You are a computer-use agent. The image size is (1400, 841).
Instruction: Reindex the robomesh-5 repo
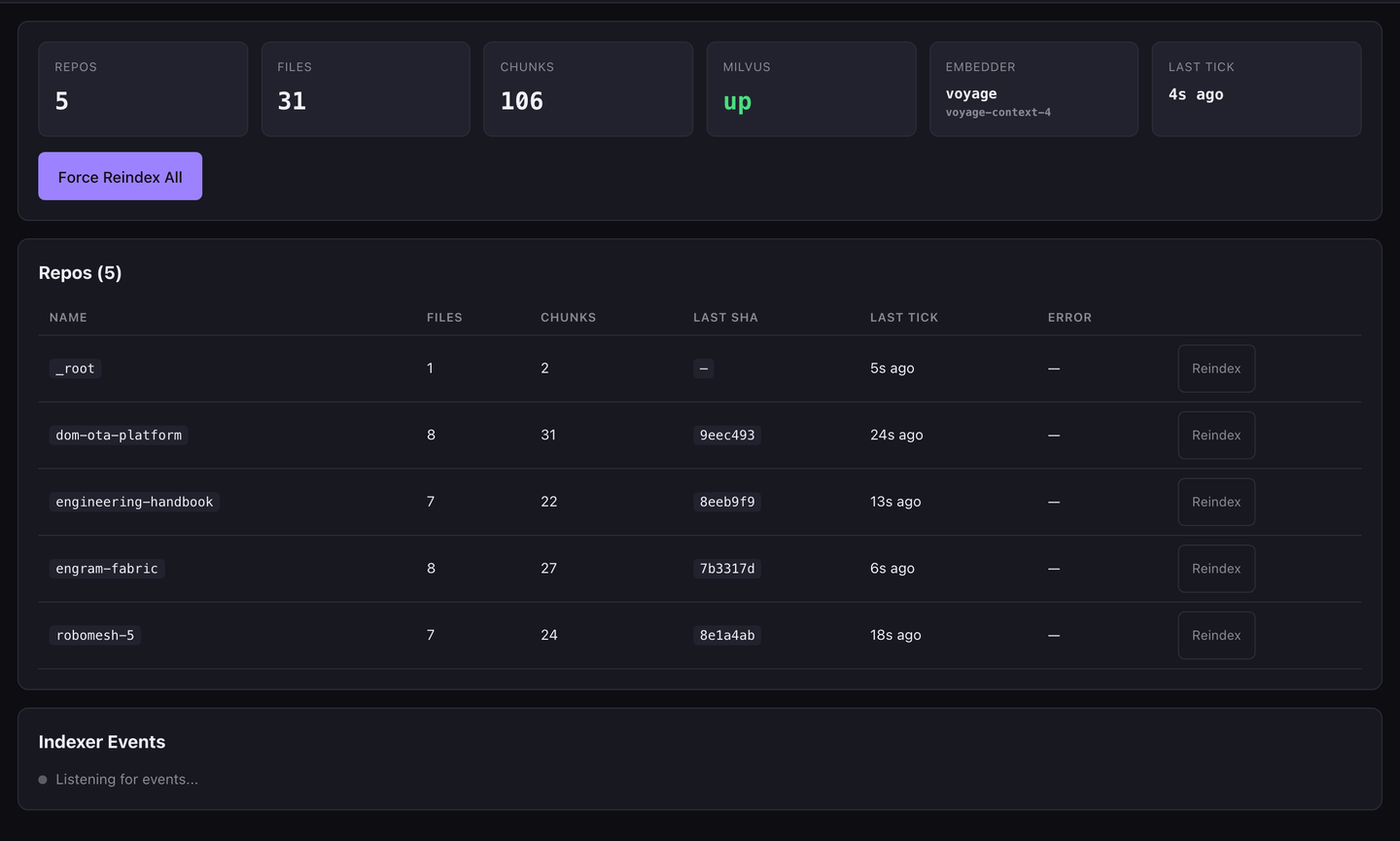[1216, 635]
